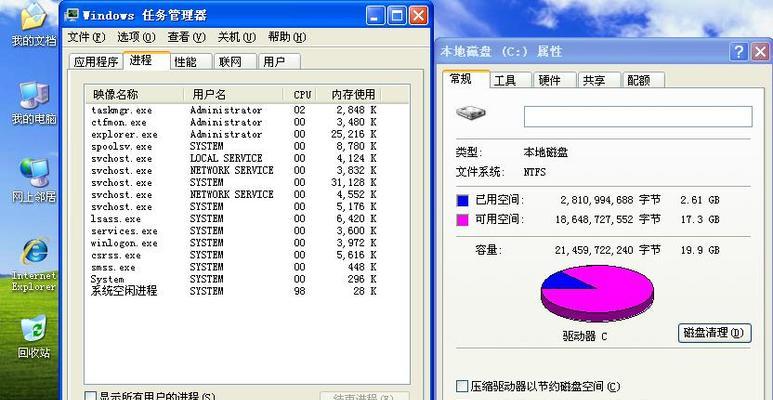Click the 98 CPU value for idle process
773x400 pixels.
coord(299,291)
